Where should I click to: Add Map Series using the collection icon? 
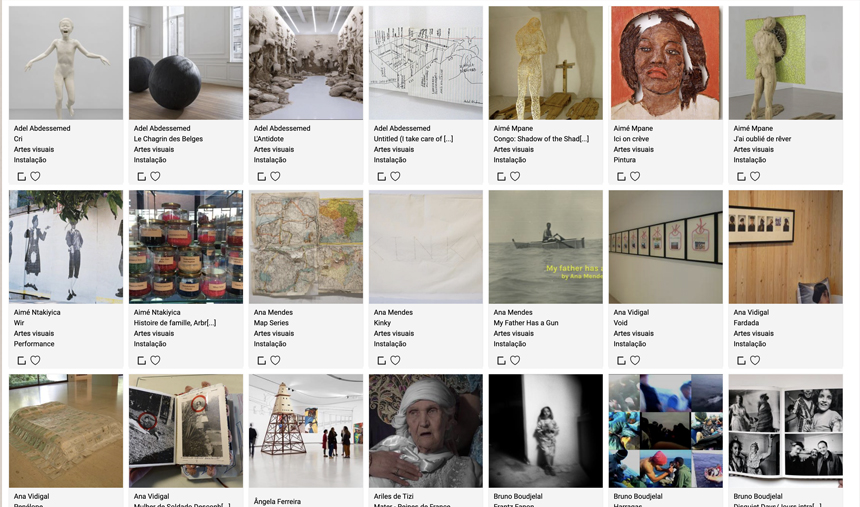262,360
